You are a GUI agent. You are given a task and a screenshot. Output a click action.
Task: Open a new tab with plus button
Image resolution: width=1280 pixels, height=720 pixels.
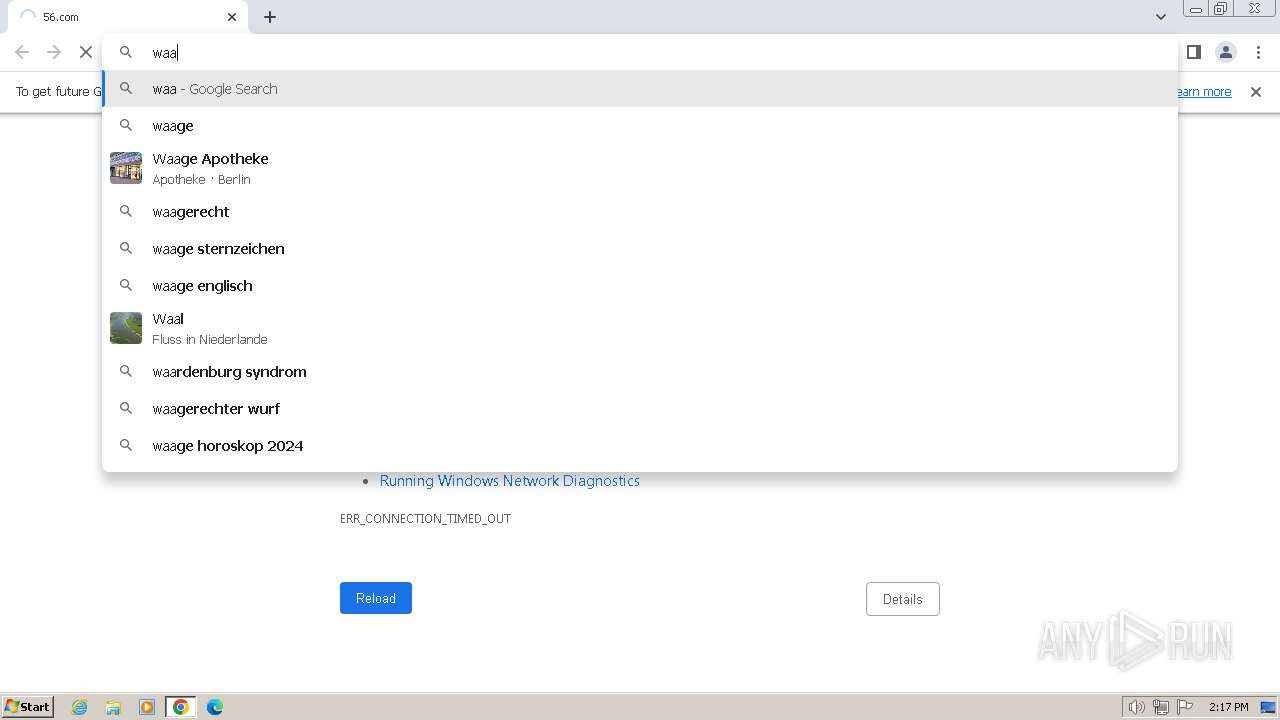point(270,17)
